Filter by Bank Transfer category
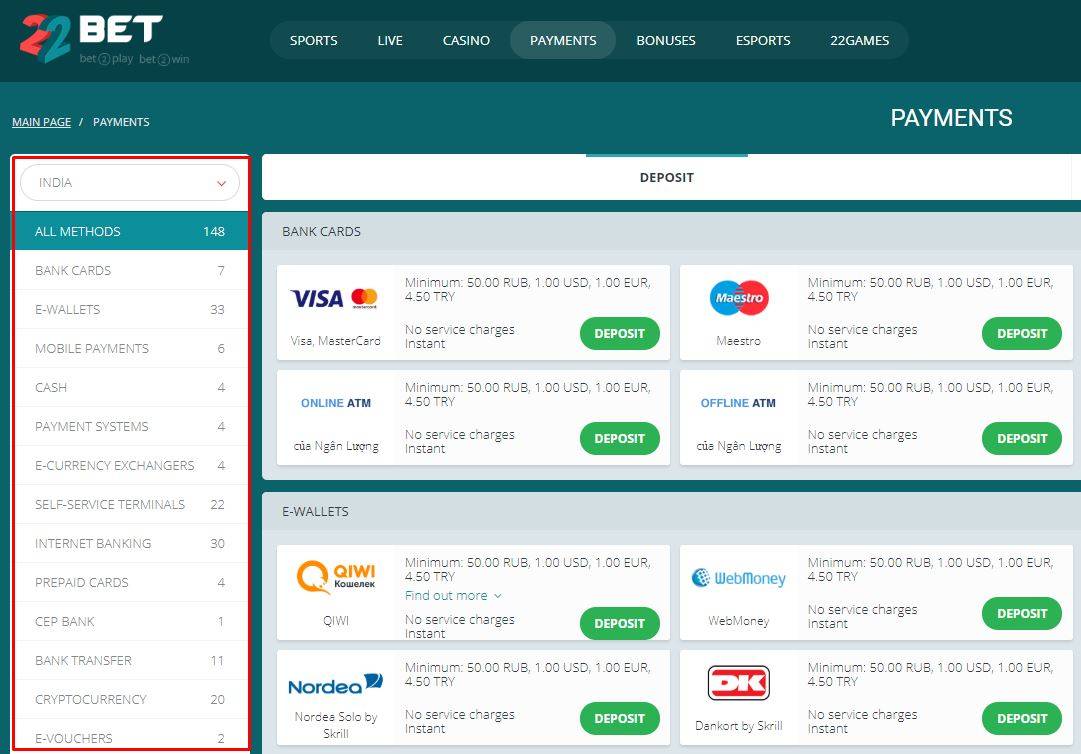 [130, 660]
